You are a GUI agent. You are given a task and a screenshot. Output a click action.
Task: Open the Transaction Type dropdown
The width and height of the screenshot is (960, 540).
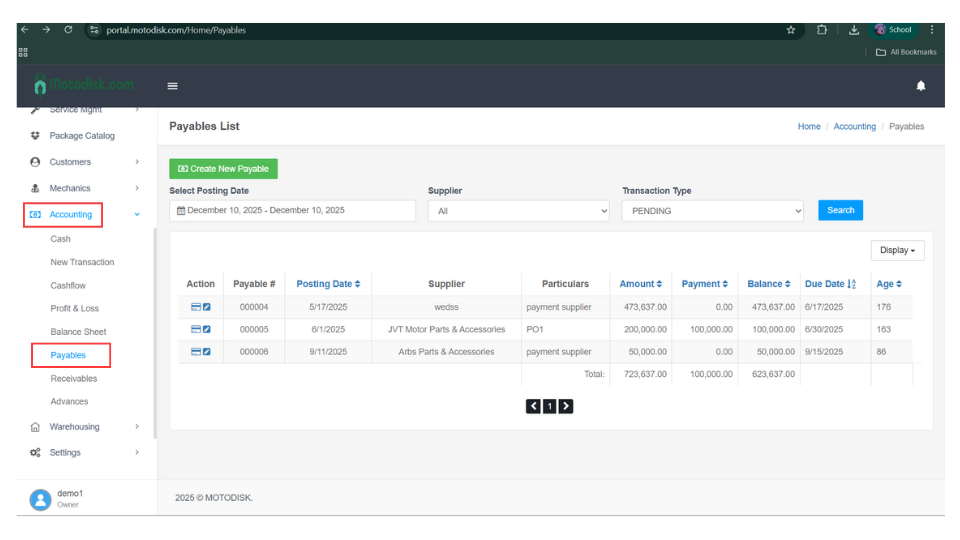tap(712, 211)
